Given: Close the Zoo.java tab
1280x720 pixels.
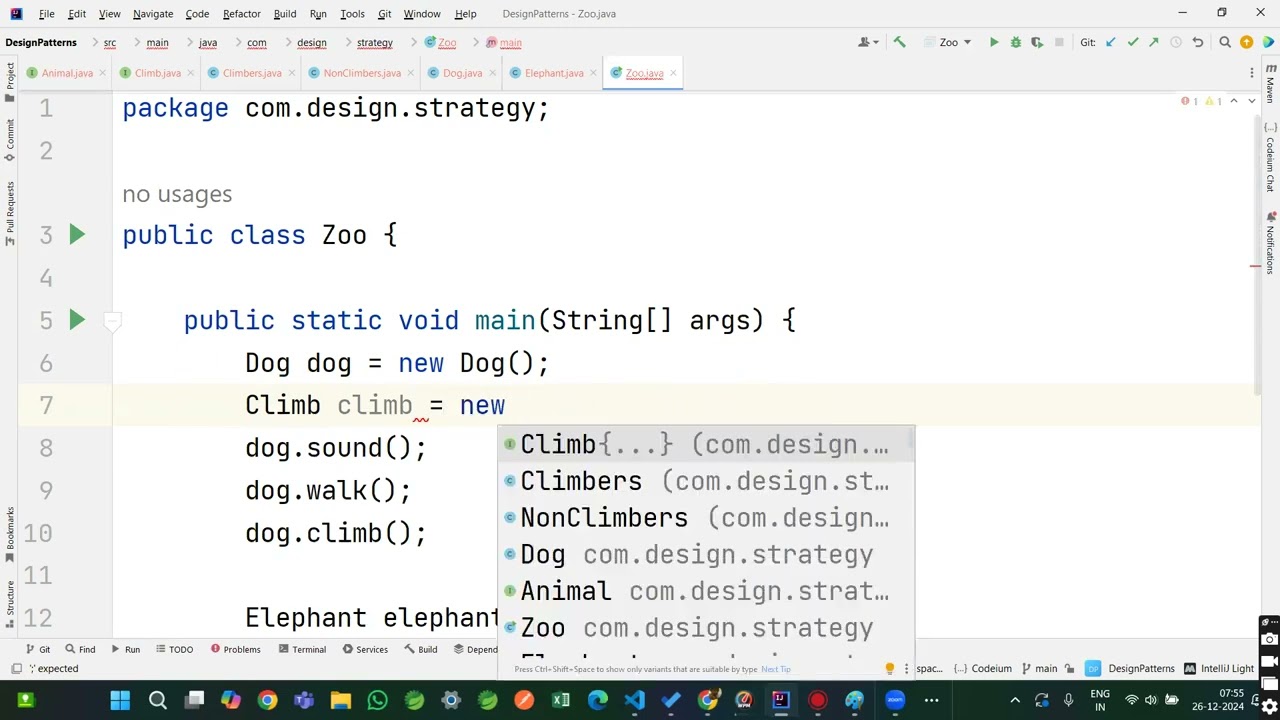Looking at the screenshot, I should pyautogui.click(x=673, y=73).
